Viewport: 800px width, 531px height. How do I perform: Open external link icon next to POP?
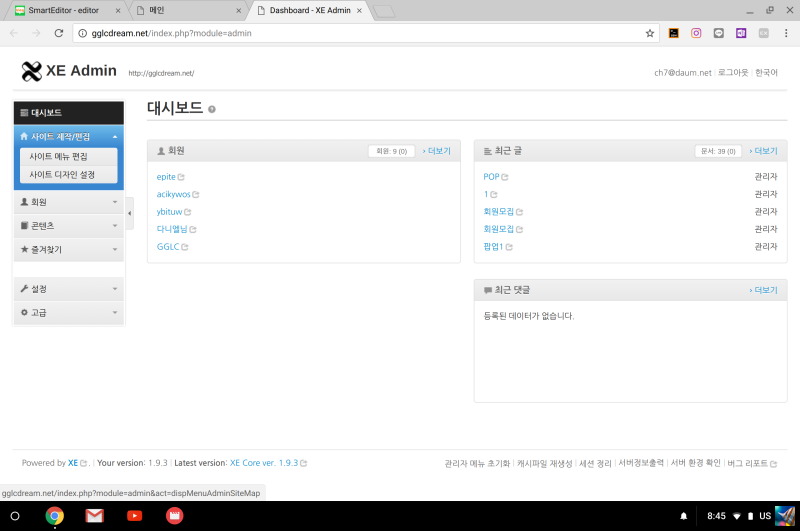(505, 177)
